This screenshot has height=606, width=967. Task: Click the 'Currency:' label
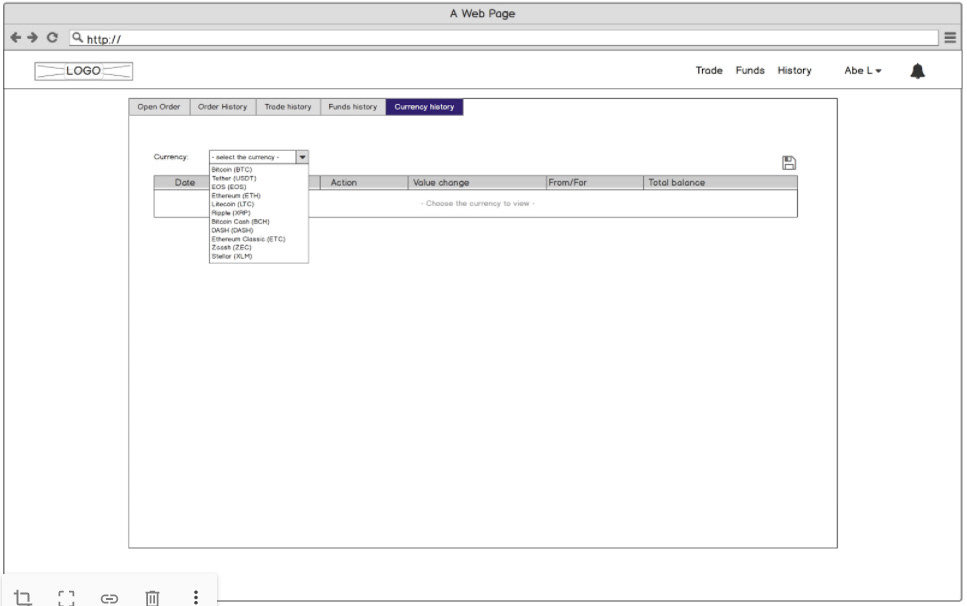coord(171,157)
